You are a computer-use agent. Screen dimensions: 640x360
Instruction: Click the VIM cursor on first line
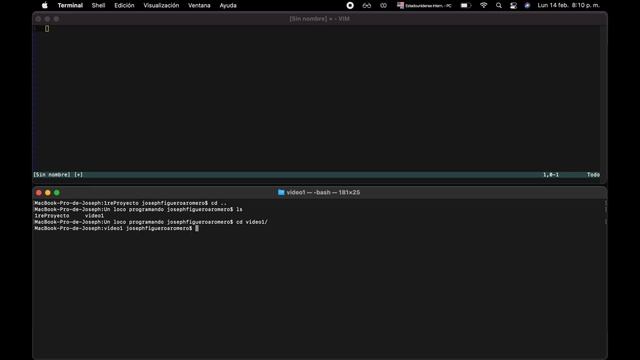pos(47,29)
